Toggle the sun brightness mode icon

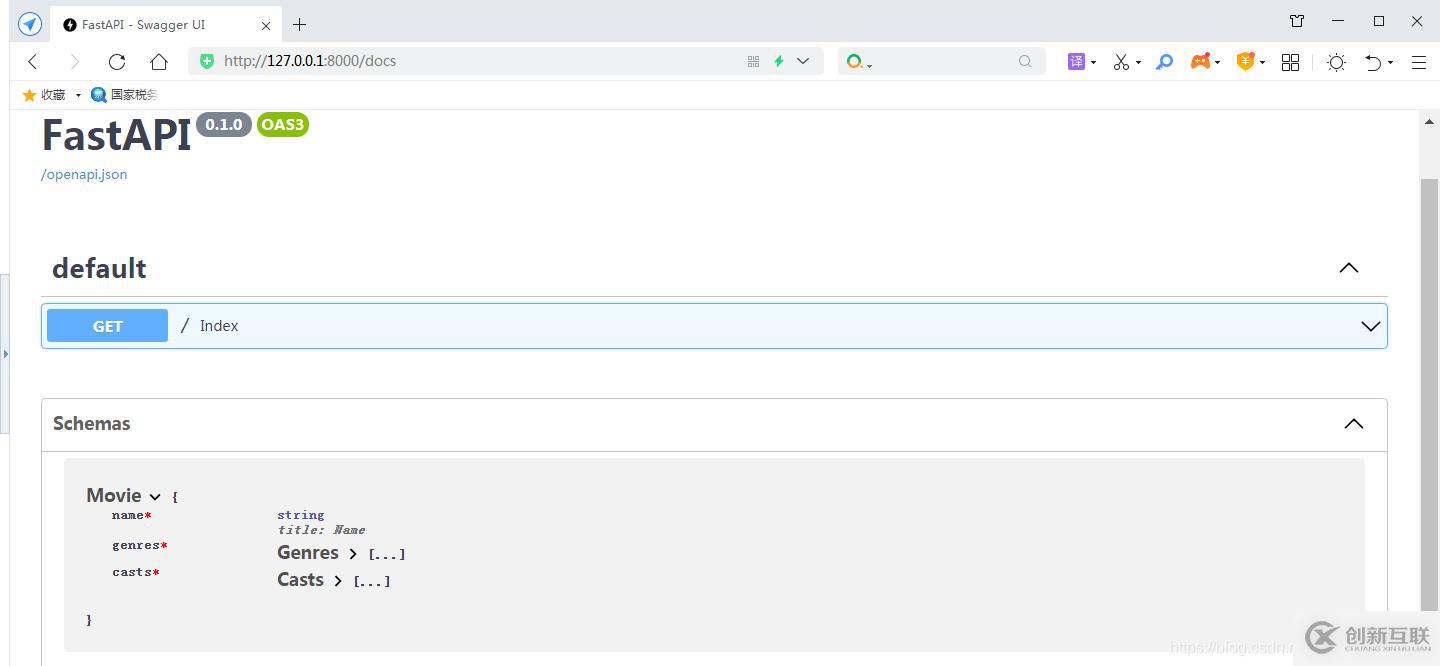click(1336, 62)
